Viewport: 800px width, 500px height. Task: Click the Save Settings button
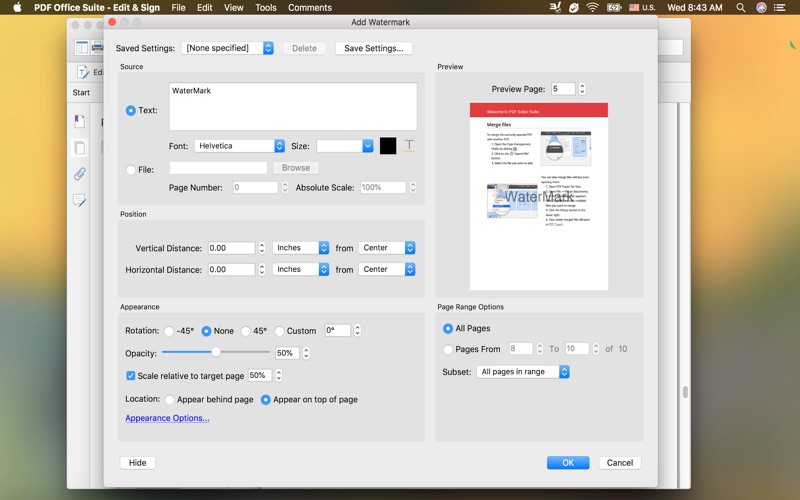373,48
